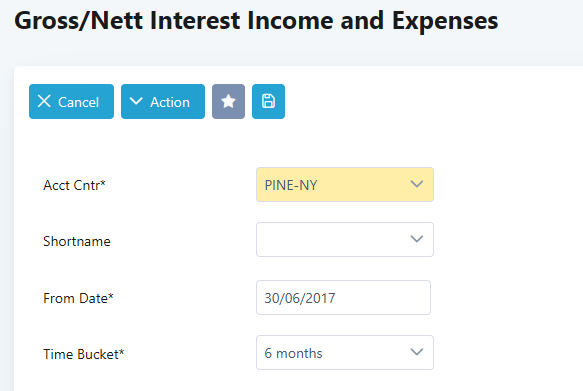Screen dimensions: 583x391
Task: Click the Shortname label text
Action: click(x=77, y=242)
